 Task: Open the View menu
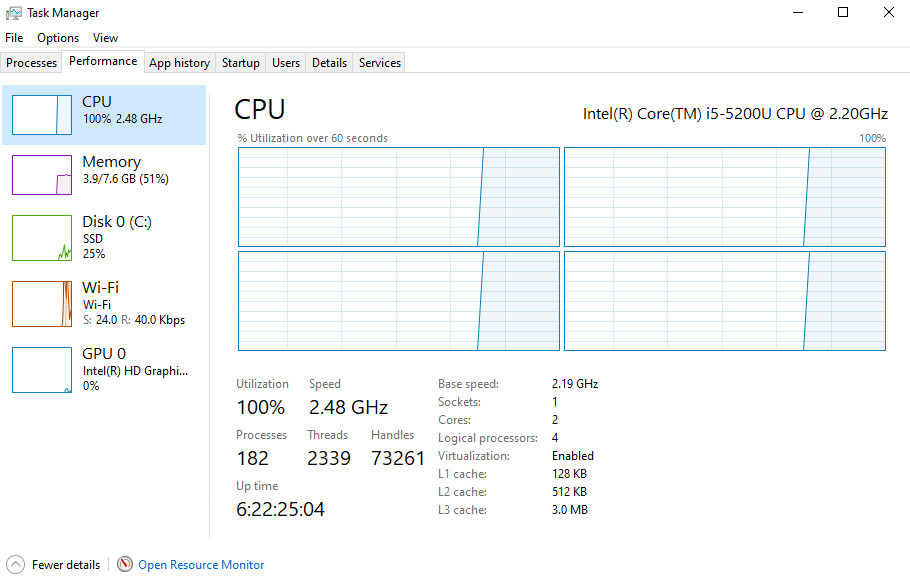[105, 38]
